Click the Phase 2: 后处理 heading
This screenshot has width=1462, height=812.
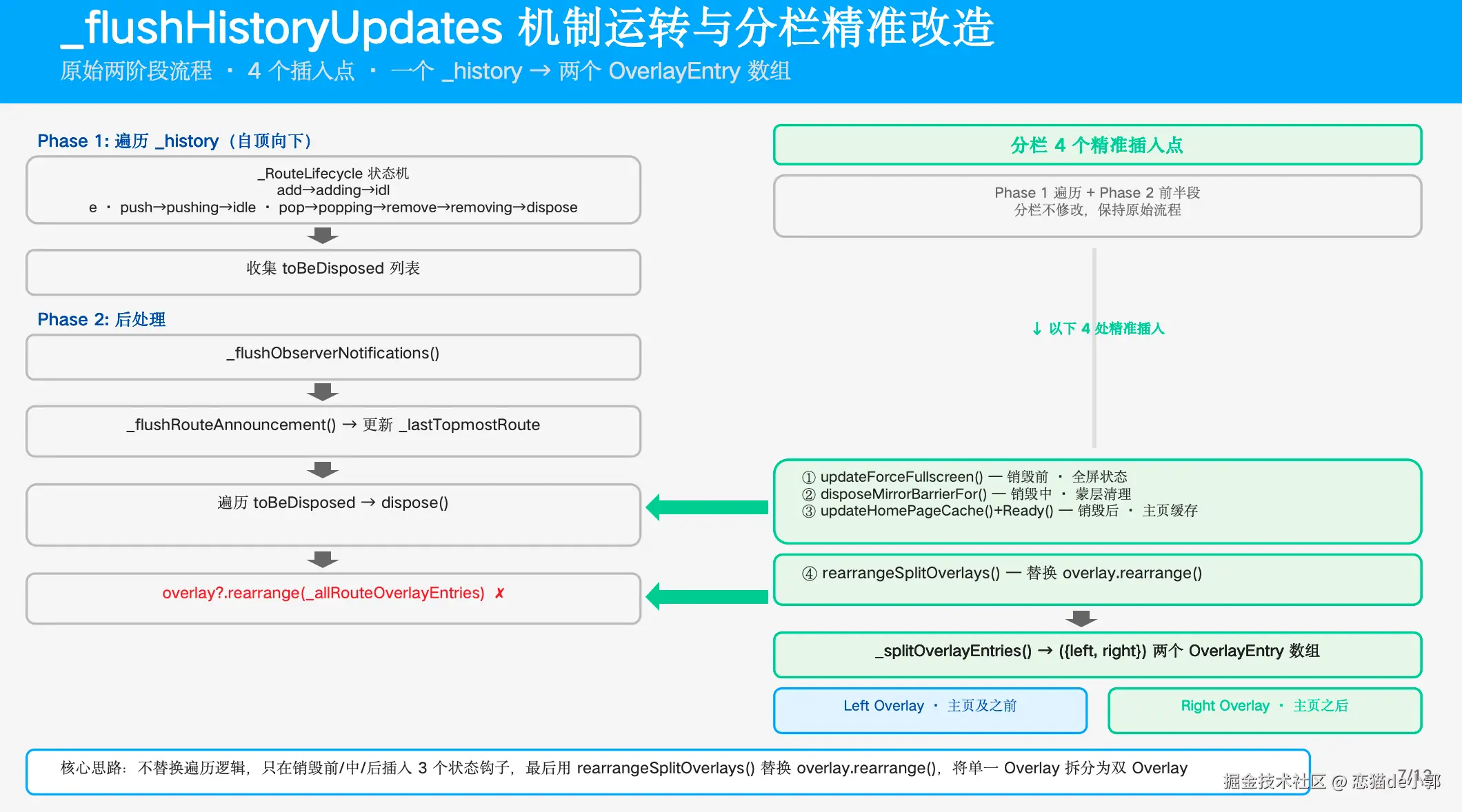tap(101, 319)
